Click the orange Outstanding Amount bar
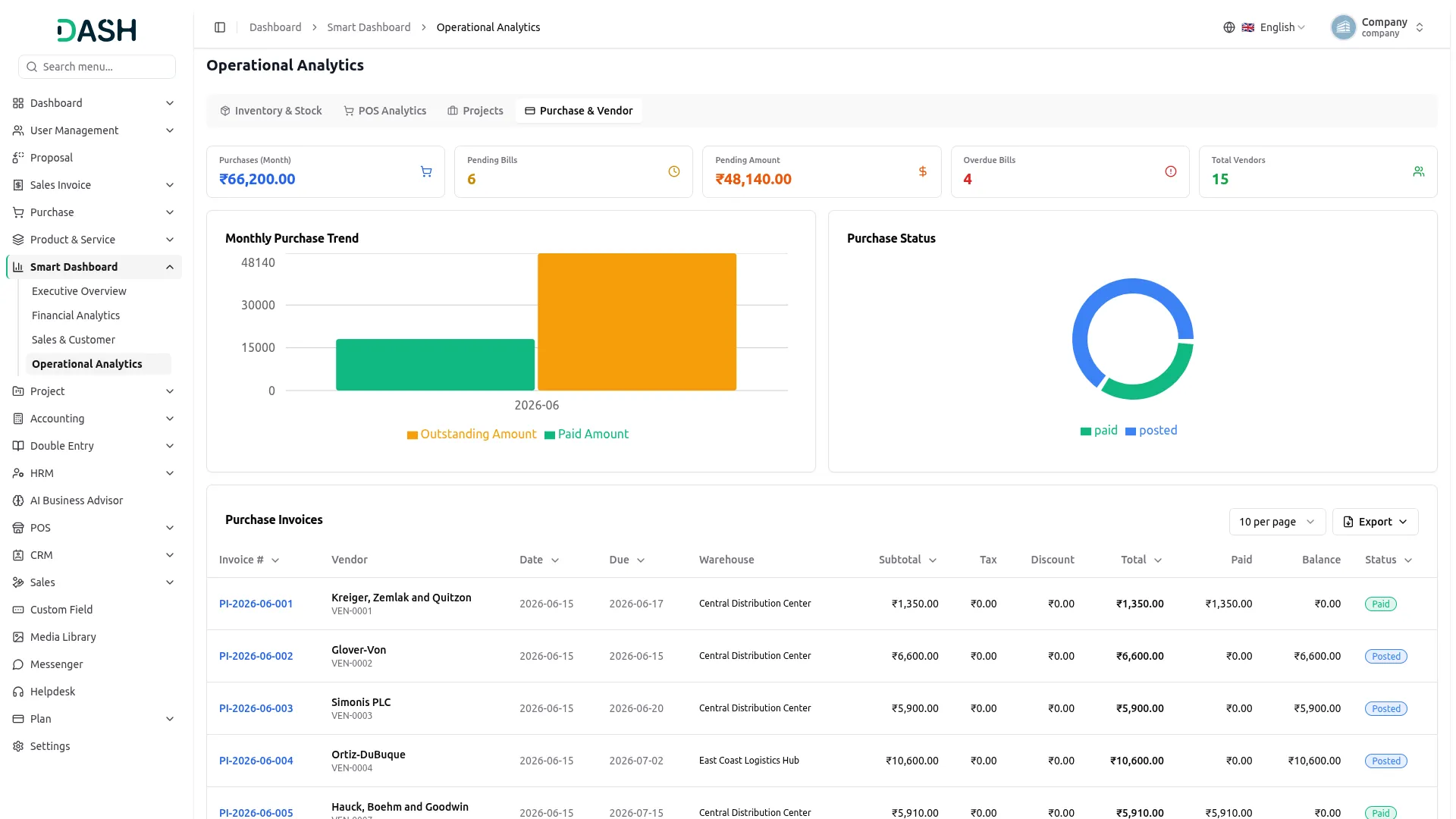 (637, 322)
